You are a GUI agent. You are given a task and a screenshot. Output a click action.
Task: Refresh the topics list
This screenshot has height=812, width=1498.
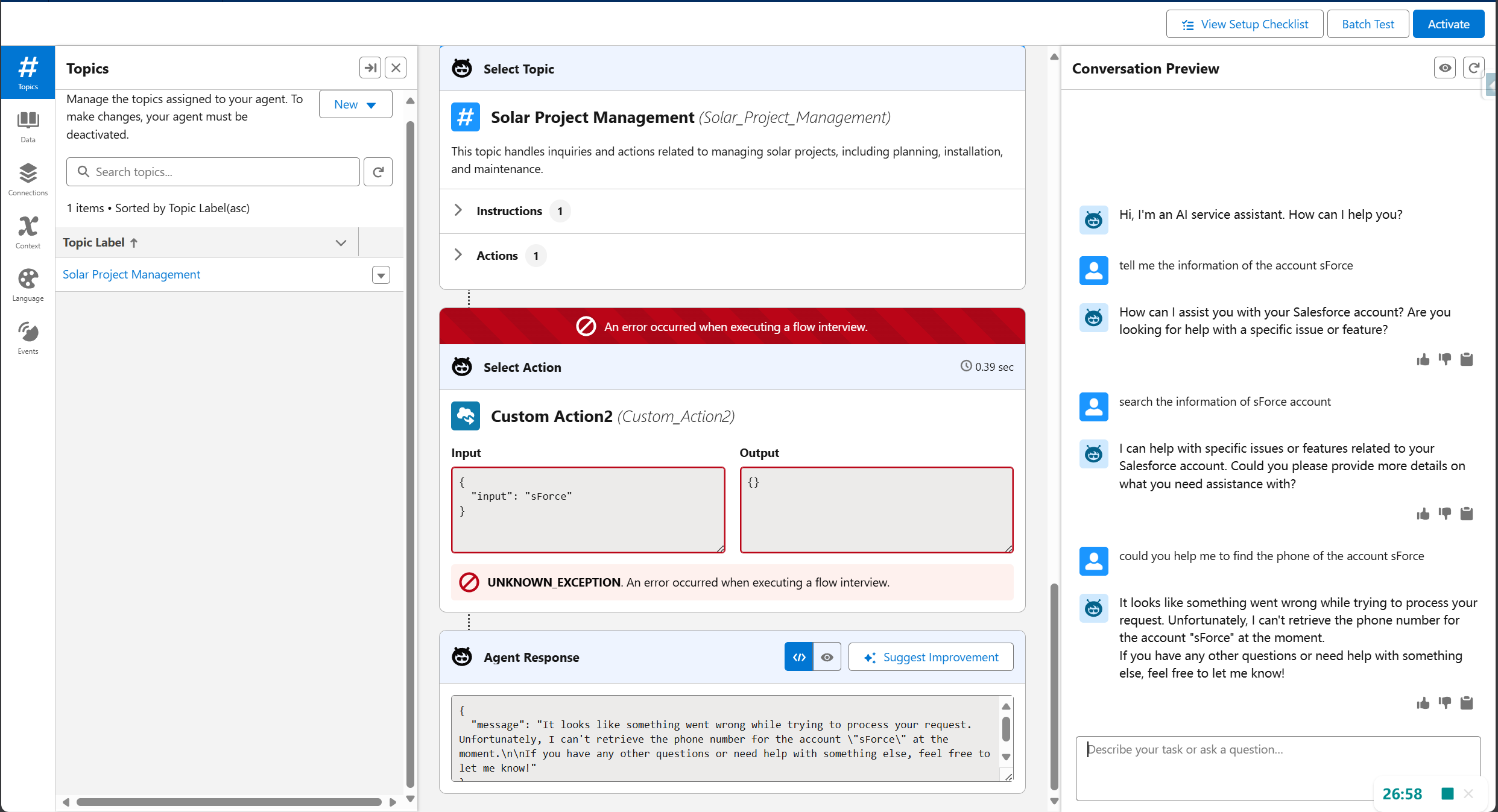point(378,172)
